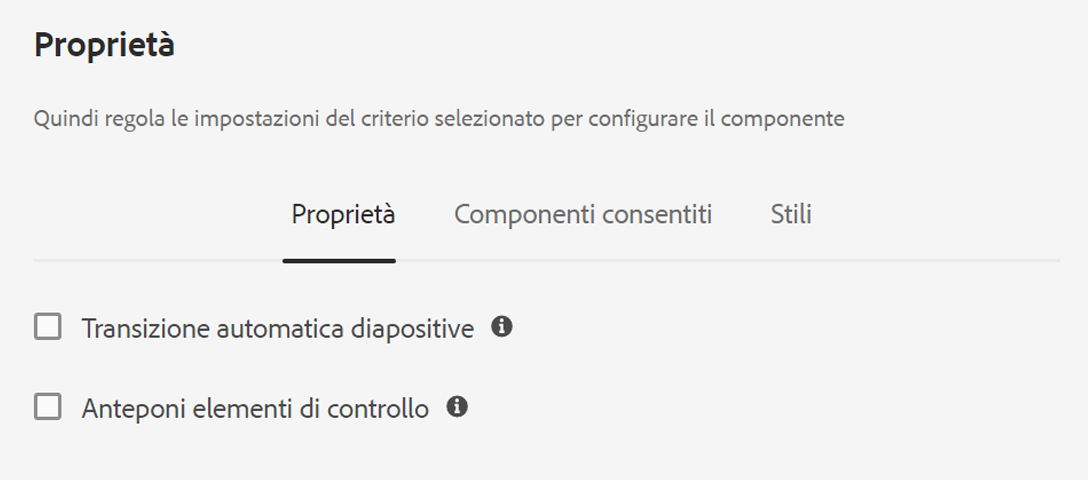Click info icon beside Anteponi elementi di controllo
Viewport: 1088px width, 480px height.
[x=457, y=406]
